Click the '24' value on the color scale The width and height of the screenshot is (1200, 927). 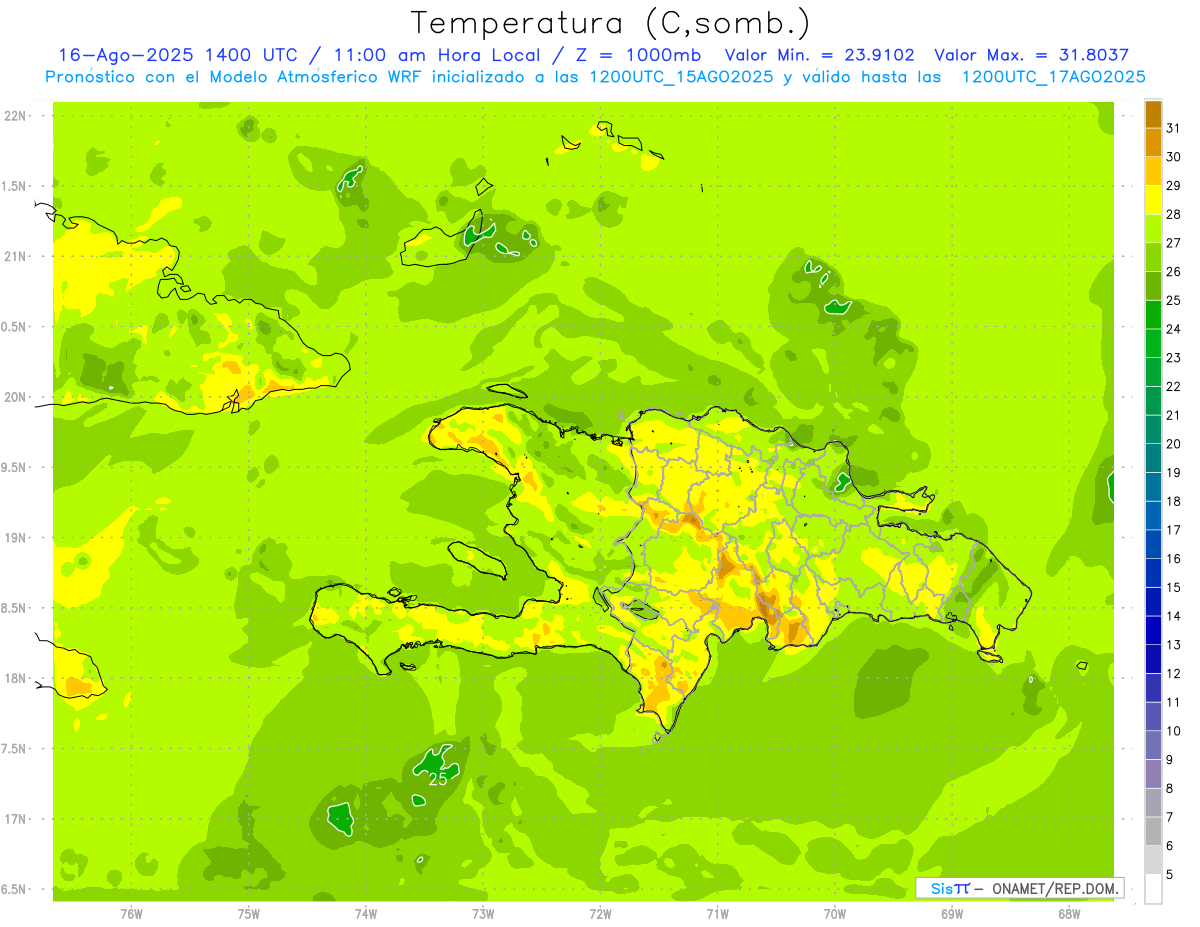1174,329
